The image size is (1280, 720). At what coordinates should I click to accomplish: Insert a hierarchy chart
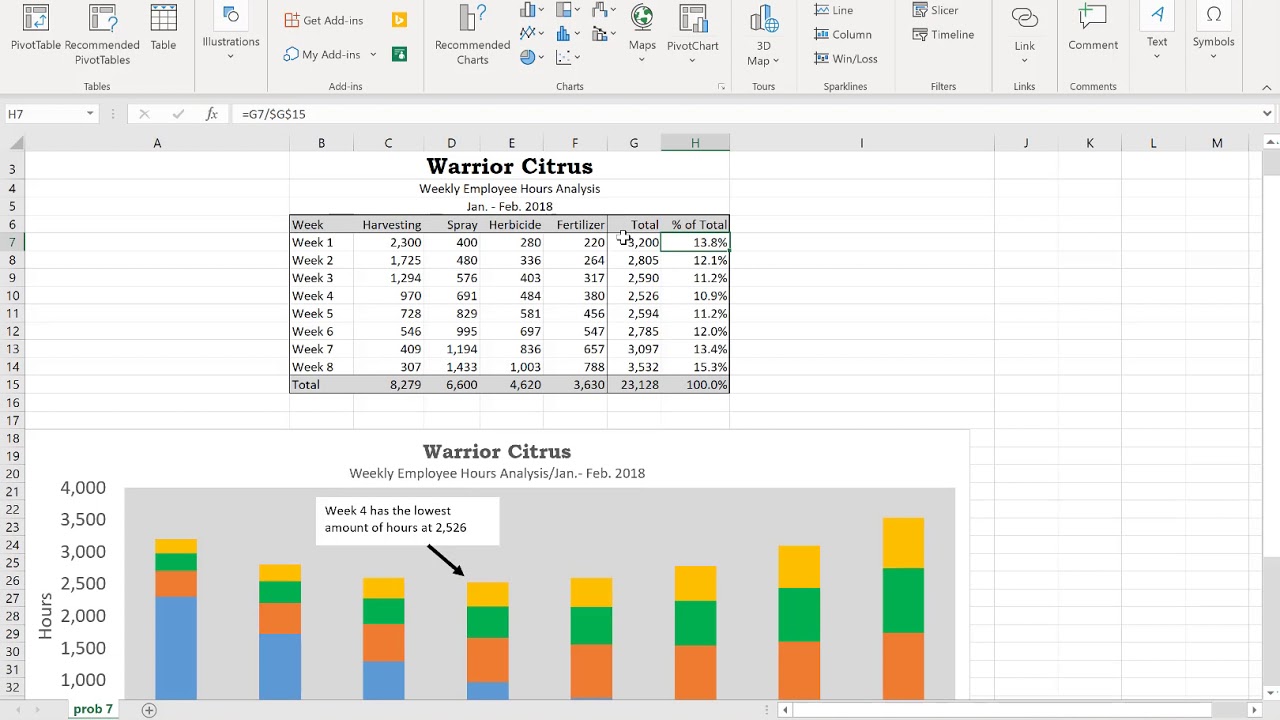[568, 10]
